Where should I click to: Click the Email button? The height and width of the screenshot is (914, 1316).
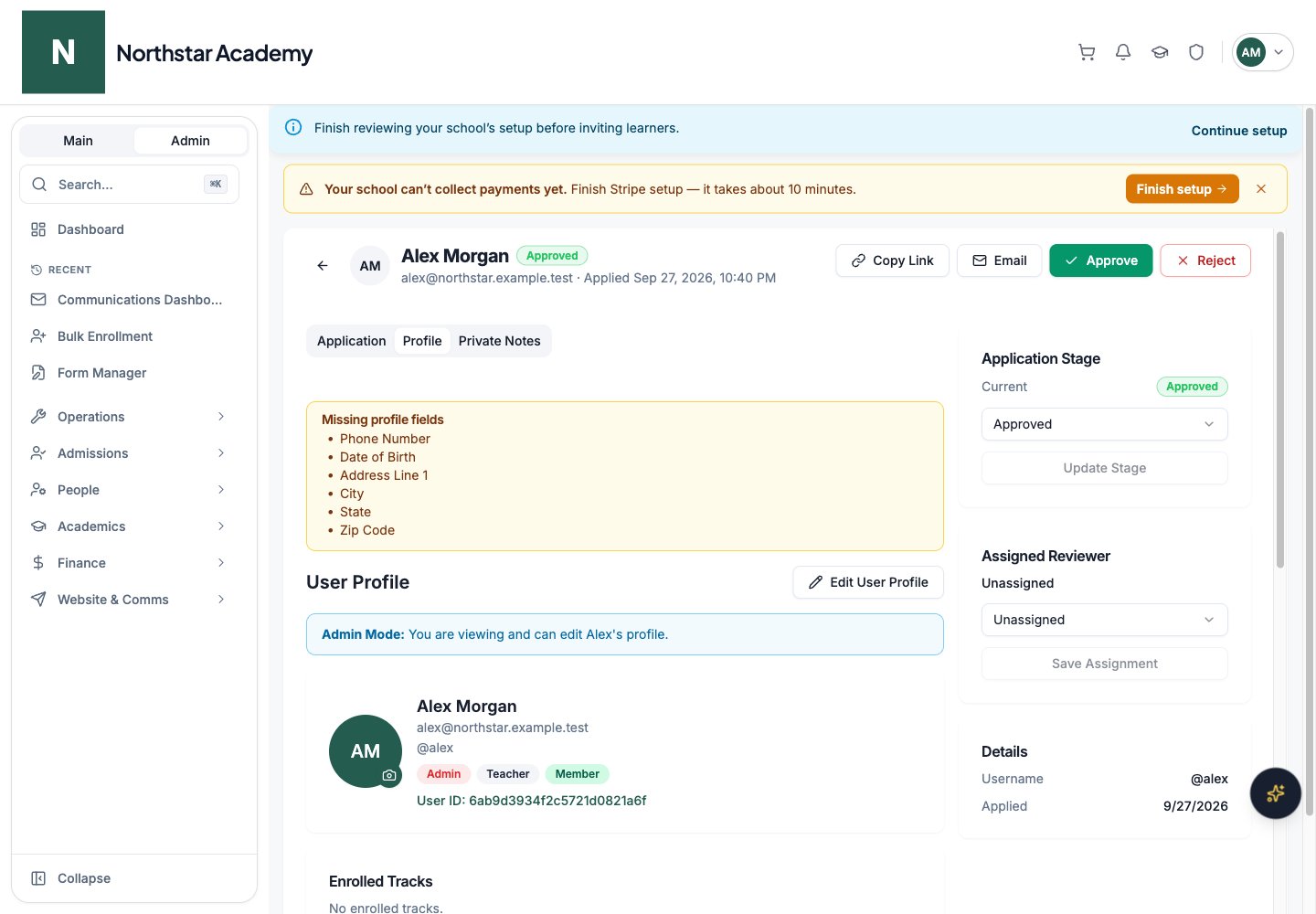(999, 260)
